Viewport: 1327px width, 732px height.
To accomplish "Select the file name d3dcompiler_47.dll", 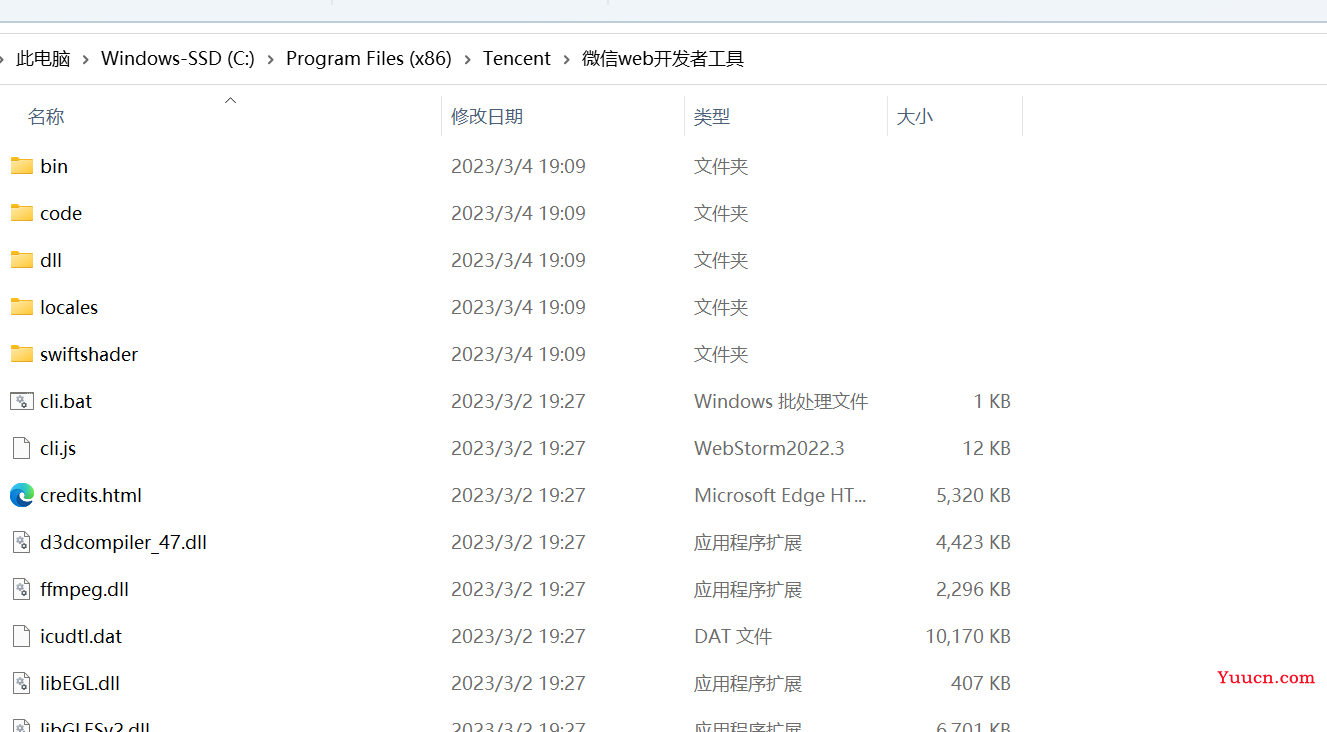I will coord(124,542).
